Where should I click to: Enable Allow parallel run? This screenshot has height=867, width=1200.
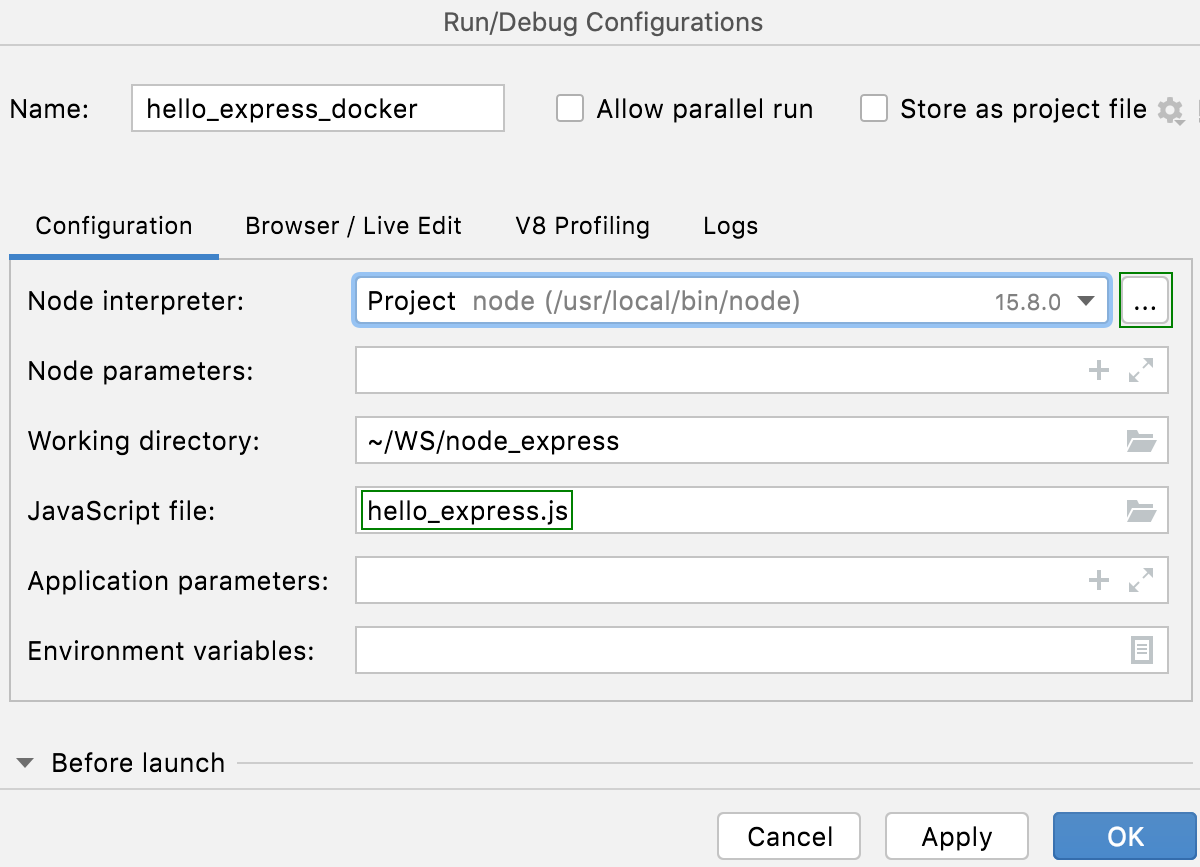[569, 109]
